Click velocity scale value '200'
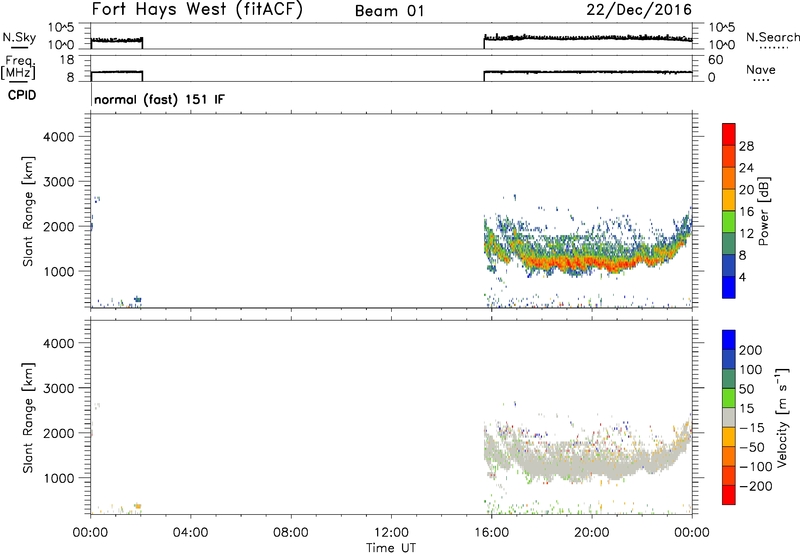800x554 pixels. (x=751, y=350)
